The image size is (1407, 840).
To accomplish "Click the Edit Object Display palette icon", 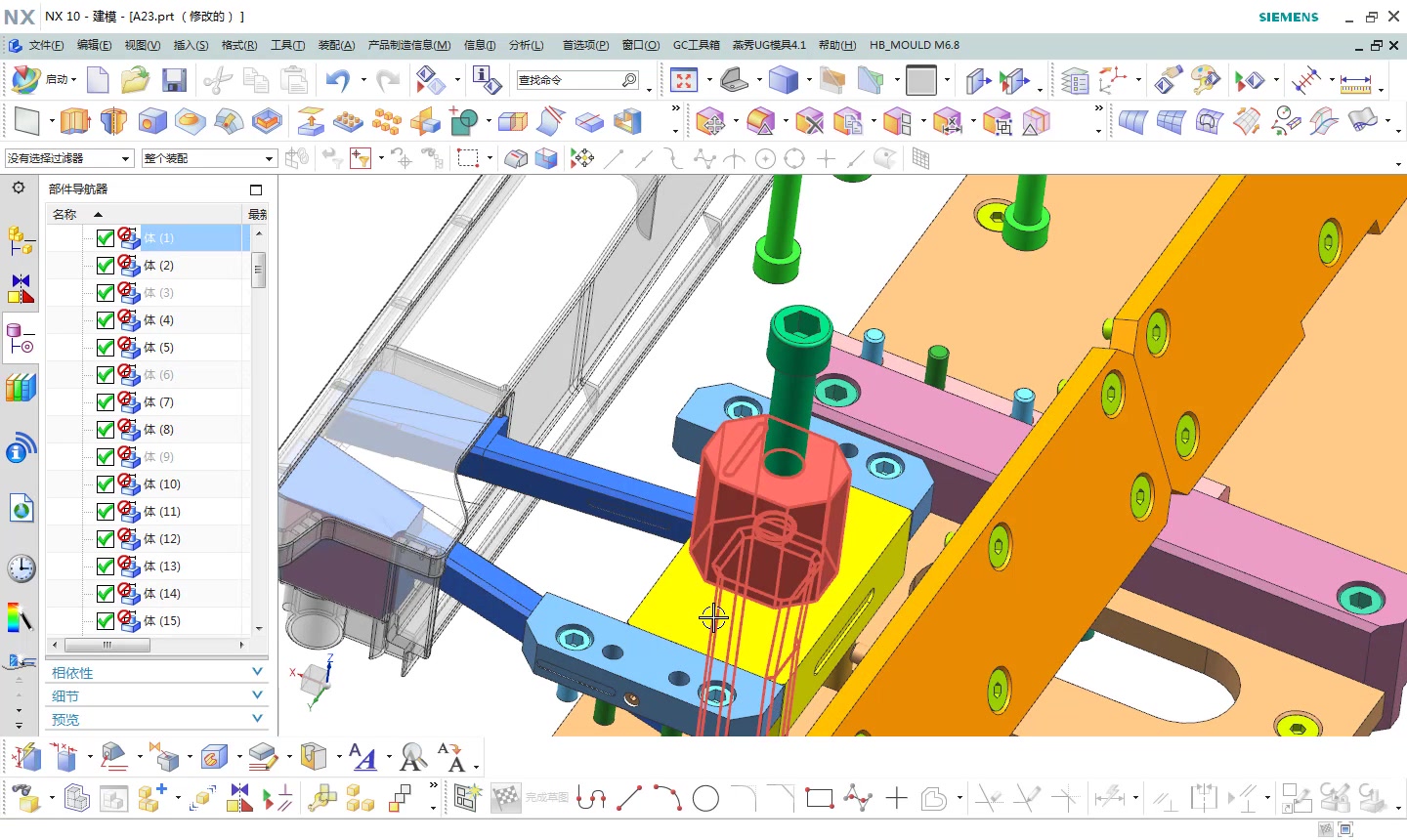I will pos(1206,80).
